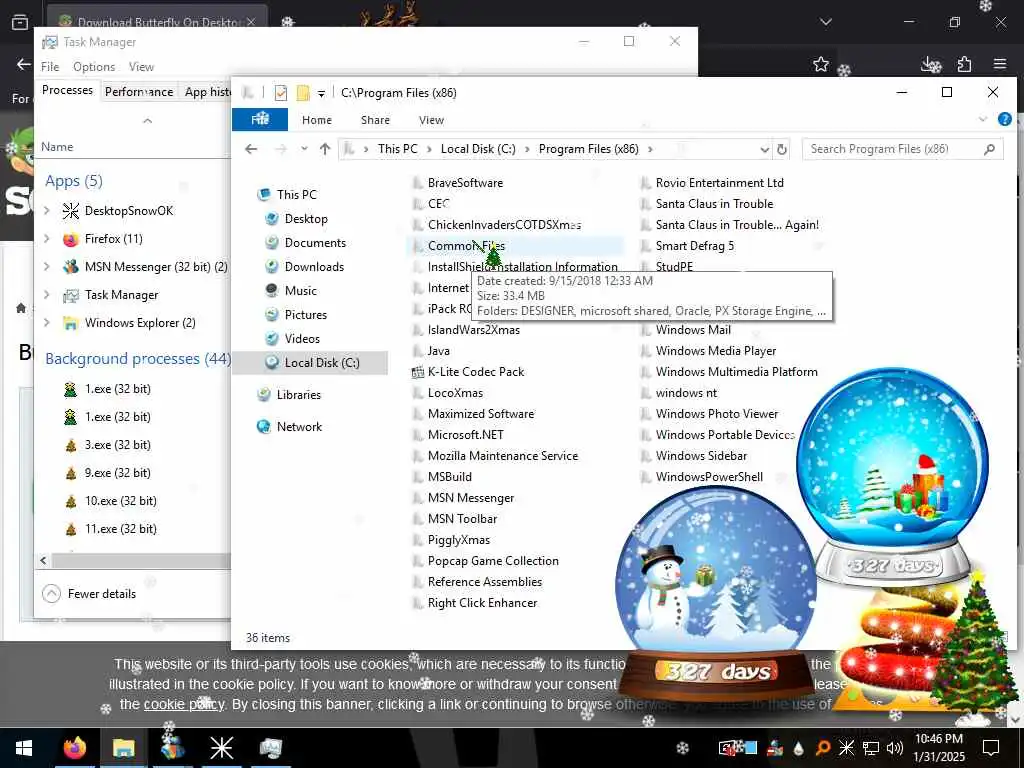
Task: Select Network in the navigation pane
Action: point(299,426)
